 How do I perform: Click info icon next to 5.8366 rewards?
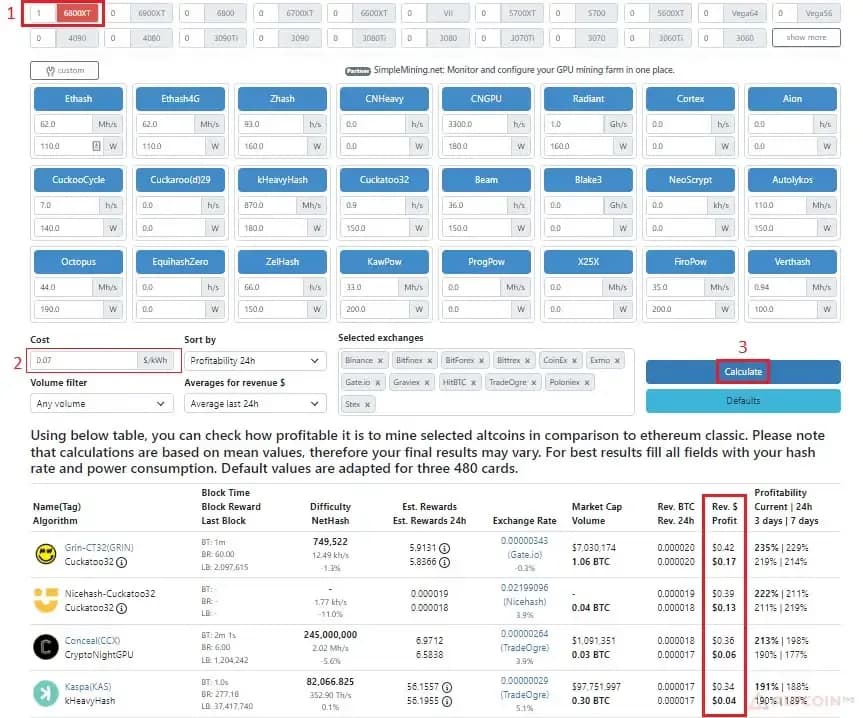(445, 562)
